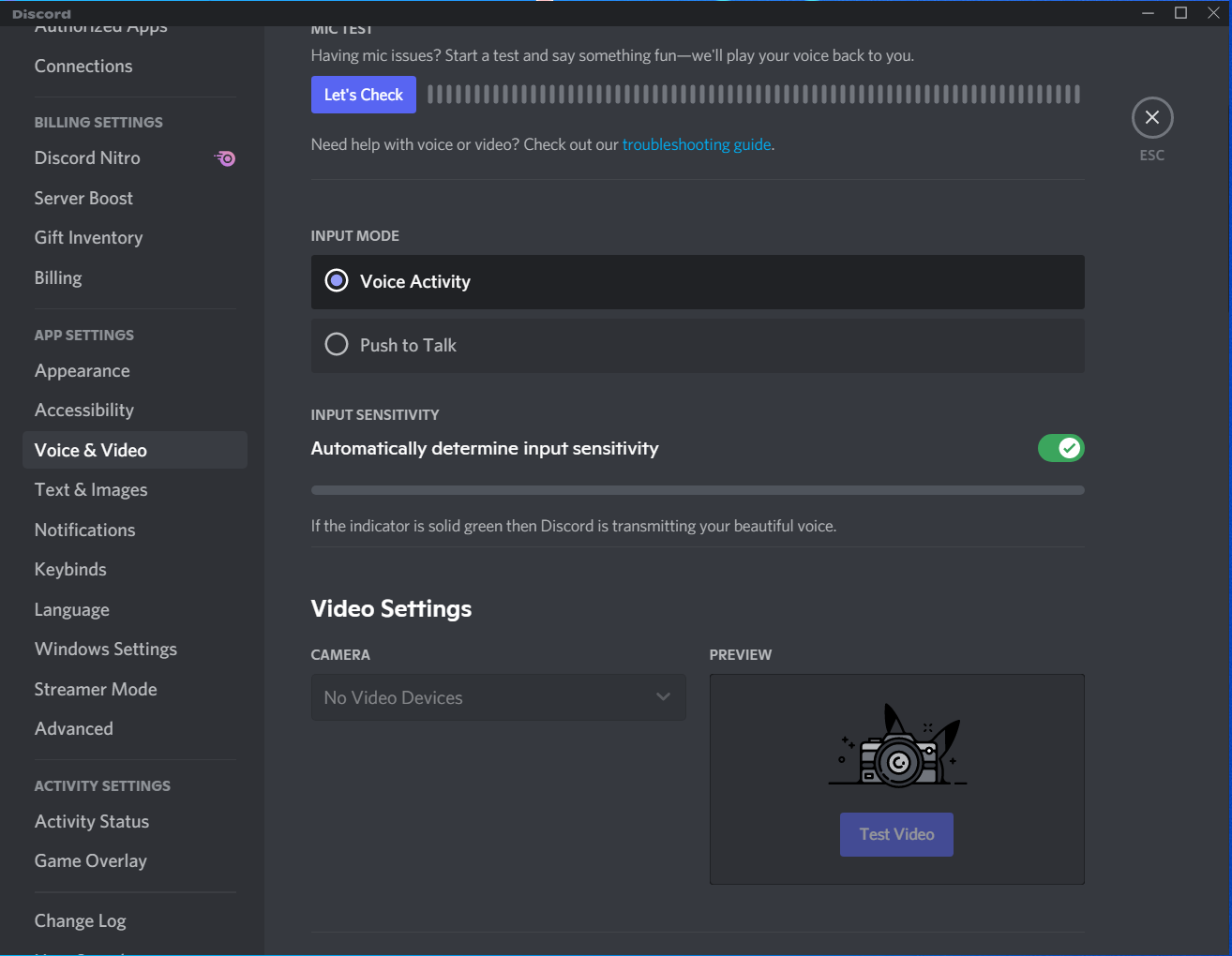Open the Appearance settings tab

click(x=83, y=371)
